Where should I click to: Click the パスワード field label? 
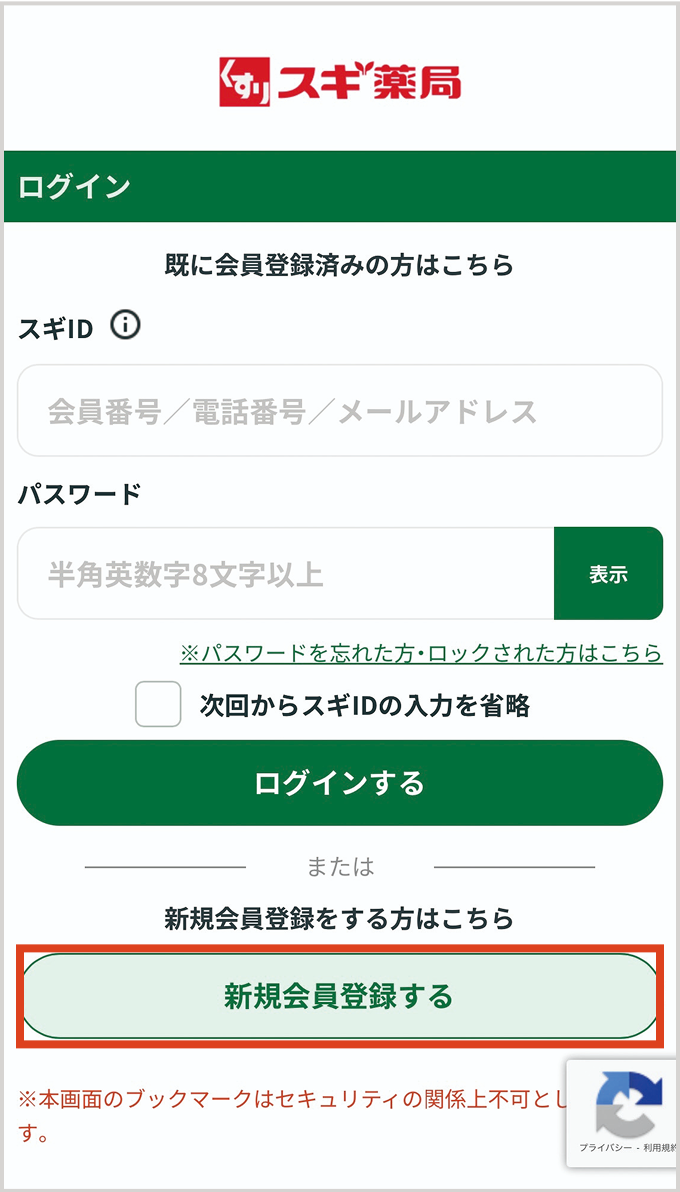80,493
